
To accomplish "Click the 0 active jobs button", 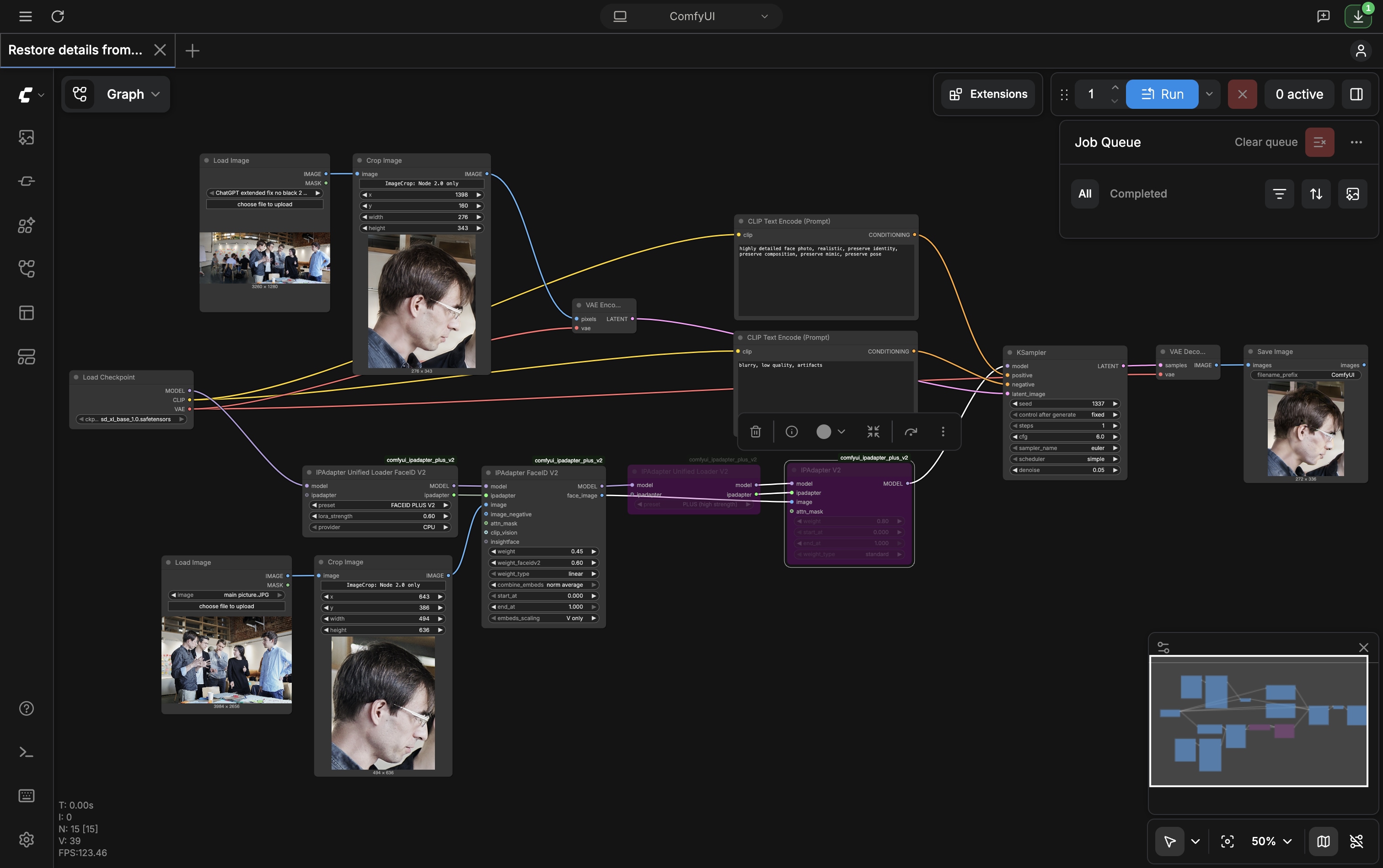I will click(1299, 94).
